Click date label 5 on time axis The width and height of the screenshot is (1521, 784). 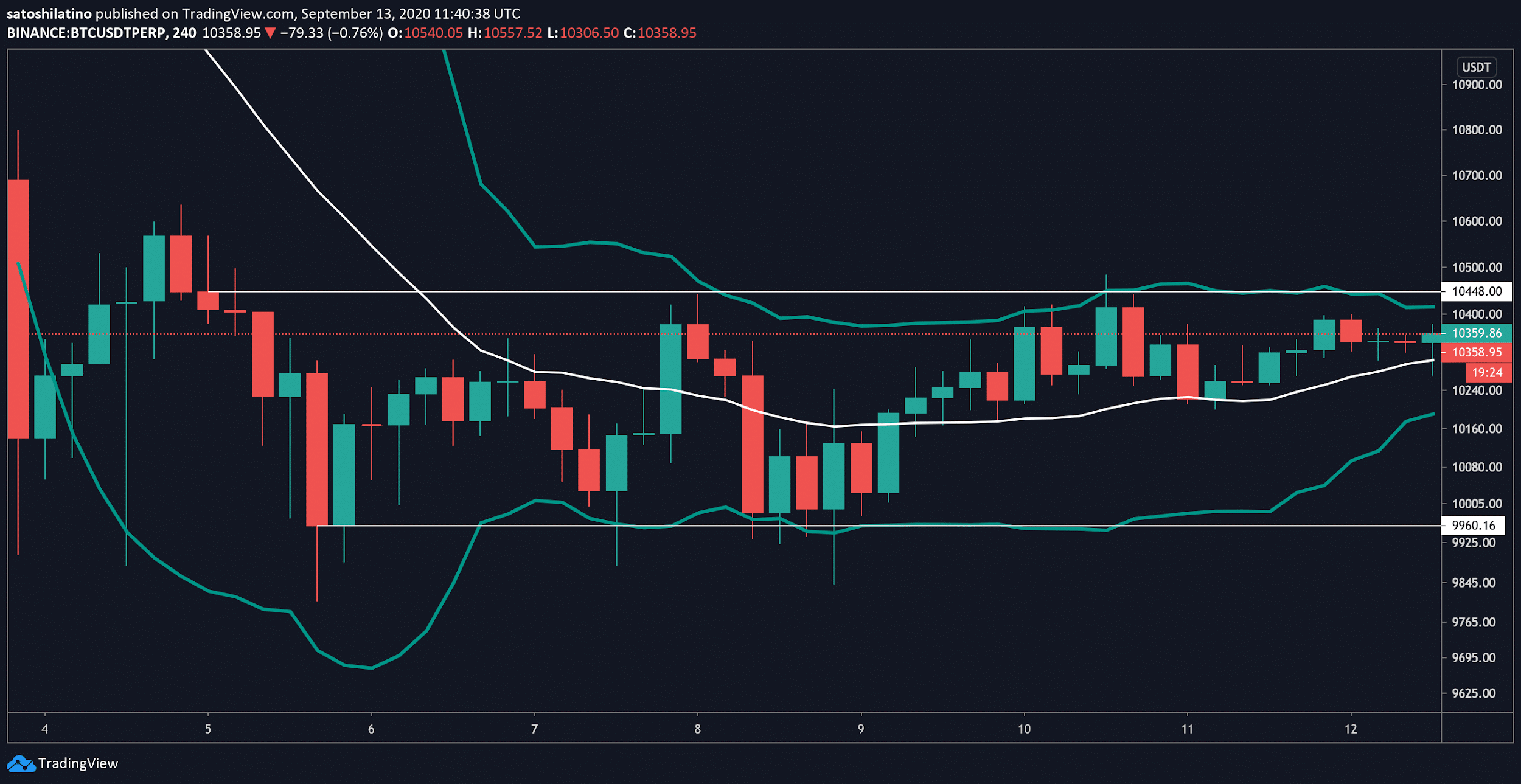point(207,729)
